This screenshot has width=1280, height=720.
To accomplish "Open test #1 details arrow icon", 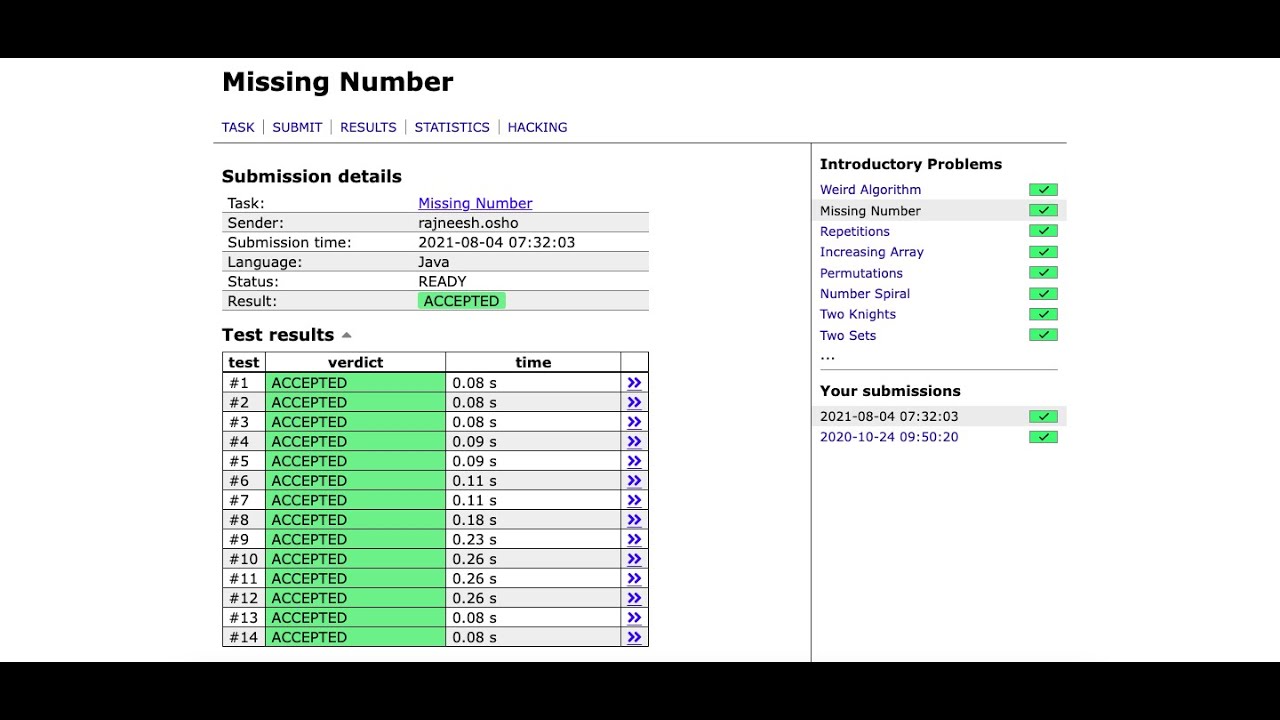I will tap(634, 383).
